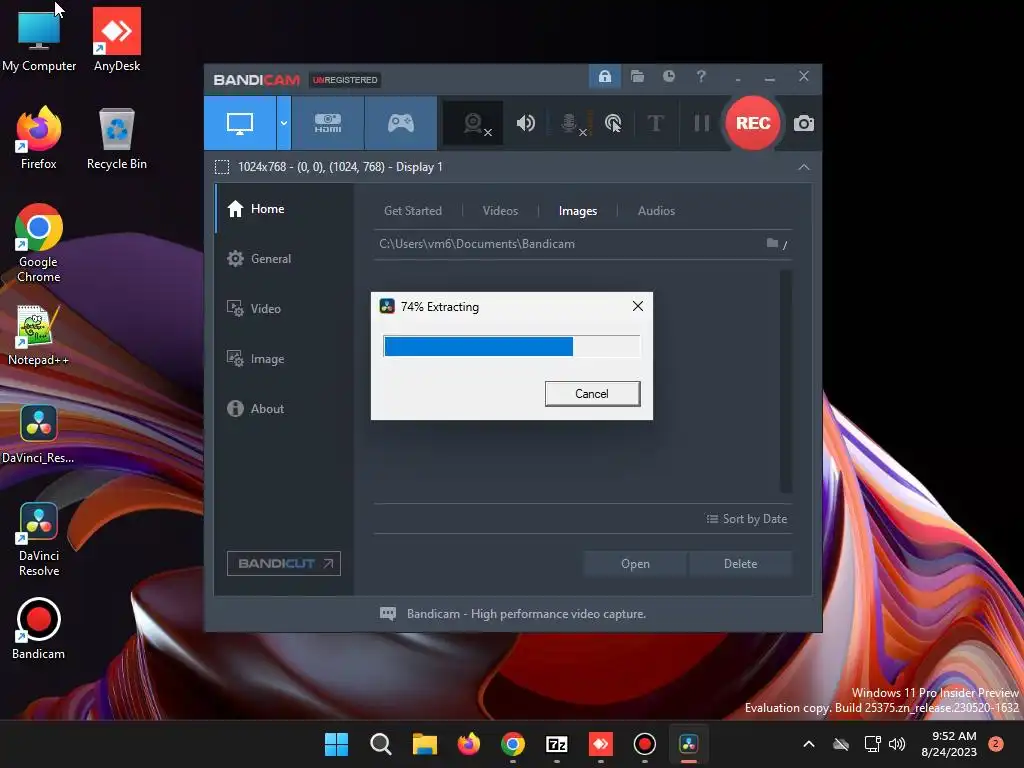
Task: Toggle the microphone recording icon
Action: pos(571,123)
